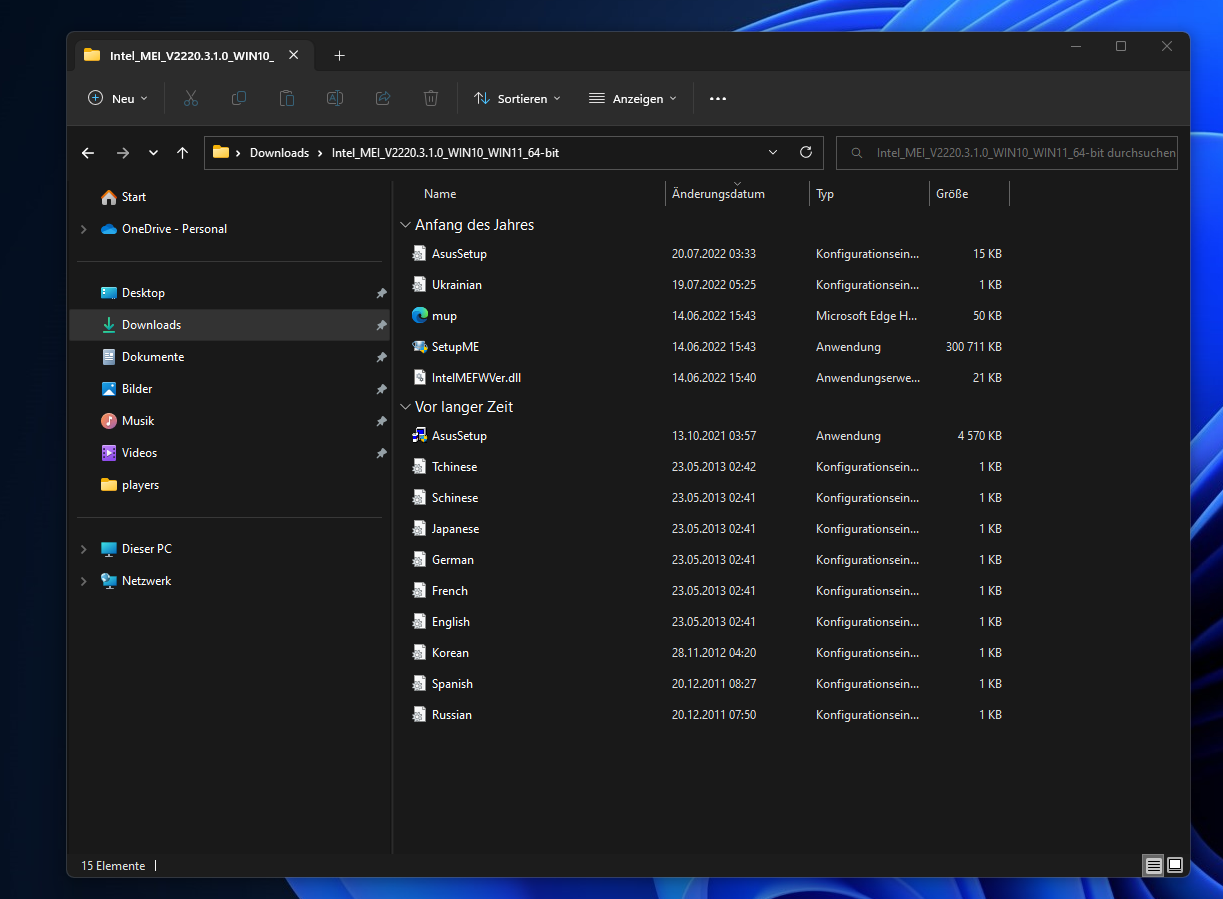1223x899 pixels.
Task: Click the Share icon in toolbar
Action: coord(383,98)
